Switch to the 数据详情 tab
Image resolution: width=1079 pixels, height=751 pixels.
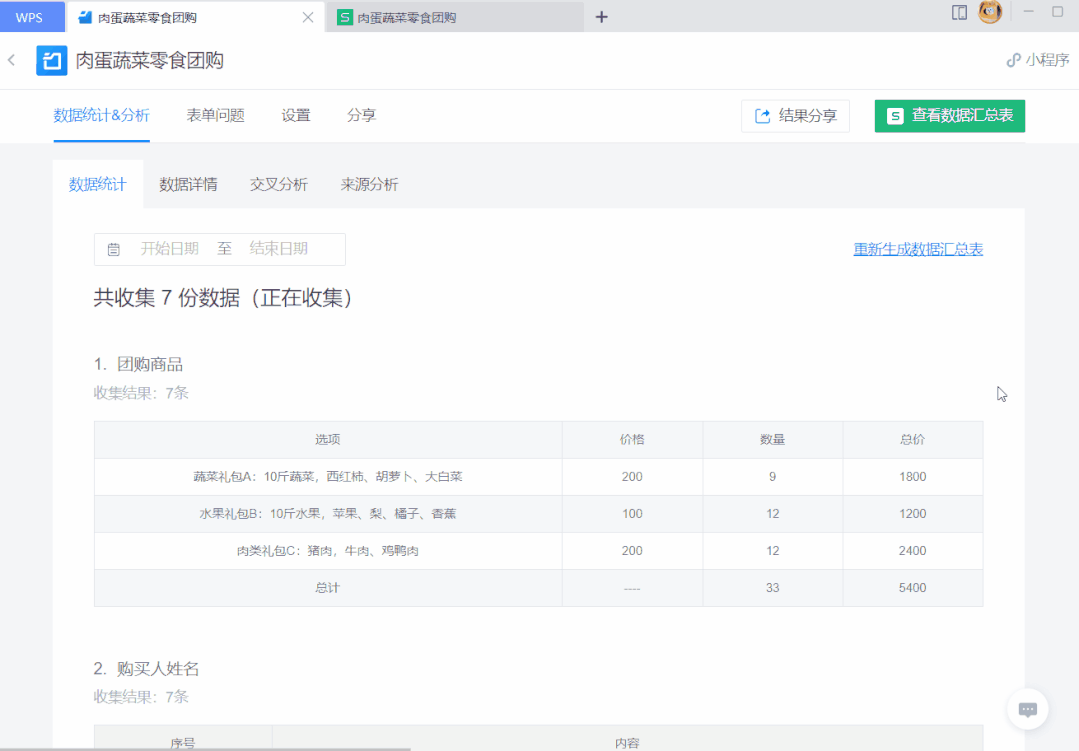pyautogui.click(x=188, y=185)
